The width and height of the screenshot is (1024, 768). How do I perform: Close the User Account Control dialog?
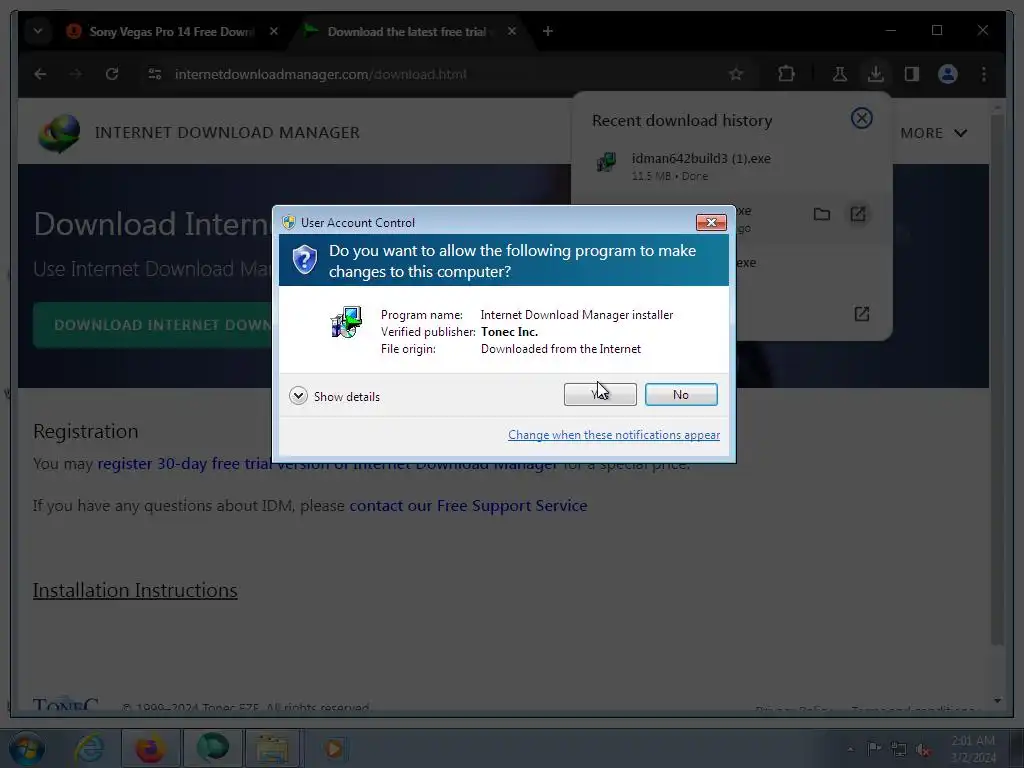pyautogui.click(x=711, y=222)
